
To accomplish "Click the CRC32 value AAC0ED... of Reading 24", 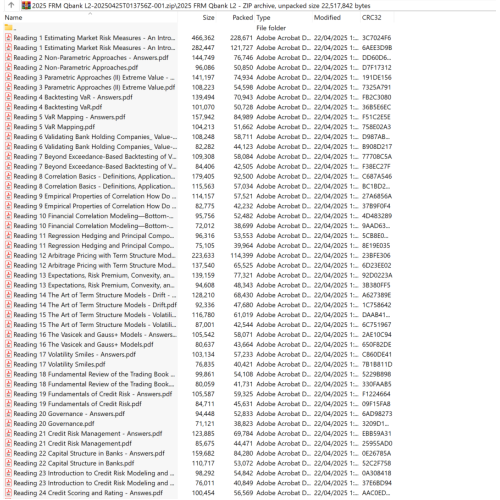I will (376, 493).
